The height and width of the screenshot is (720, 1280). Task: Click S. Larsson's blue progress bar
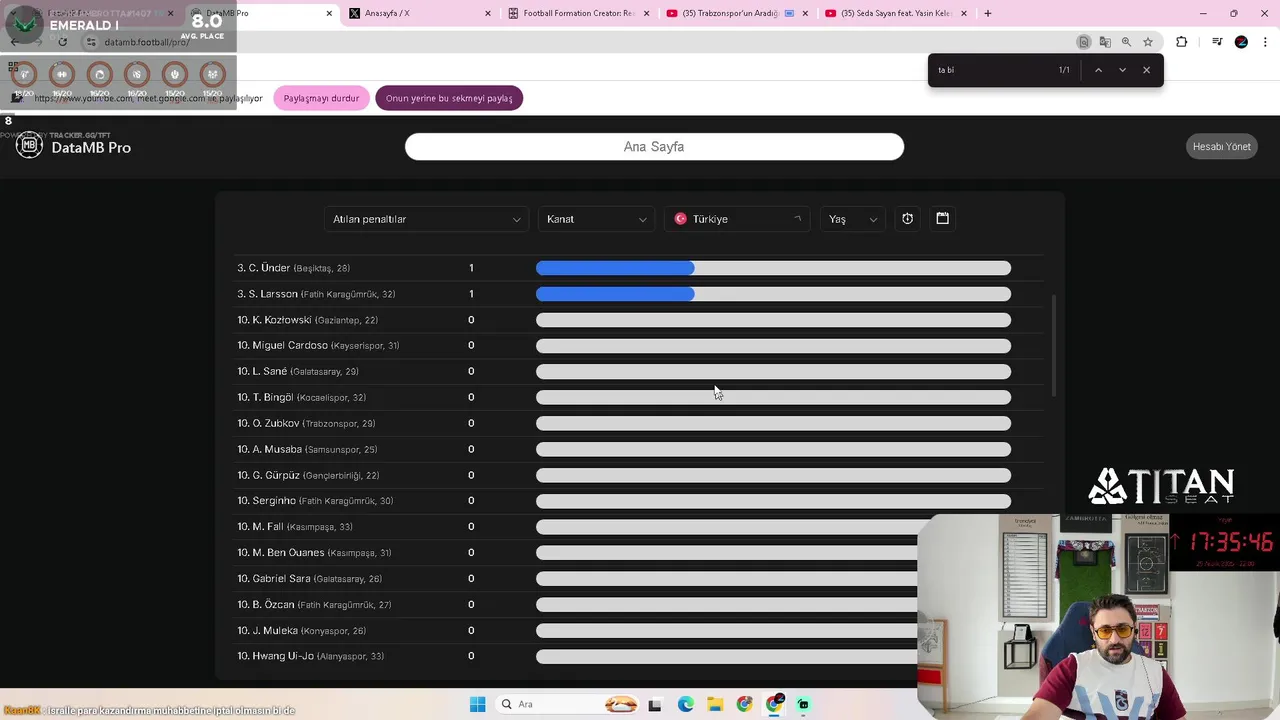tap(615, 294)
